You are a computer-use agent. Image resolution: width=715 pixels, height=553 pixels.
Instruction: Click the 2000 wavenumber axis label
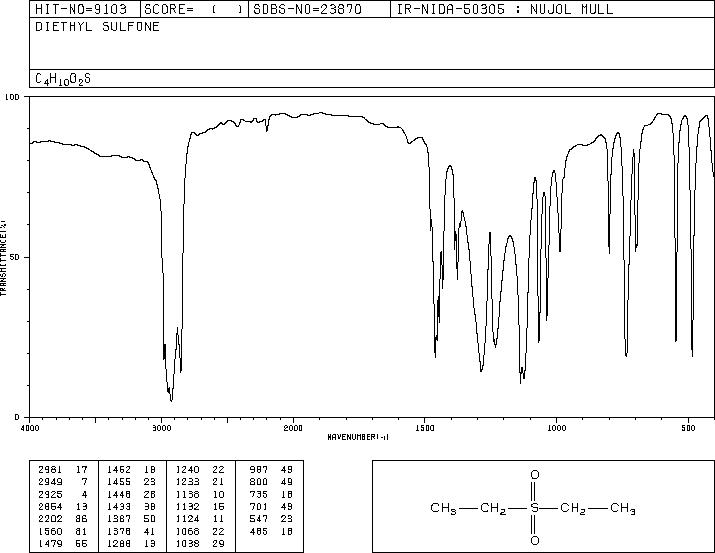(293, 428)
